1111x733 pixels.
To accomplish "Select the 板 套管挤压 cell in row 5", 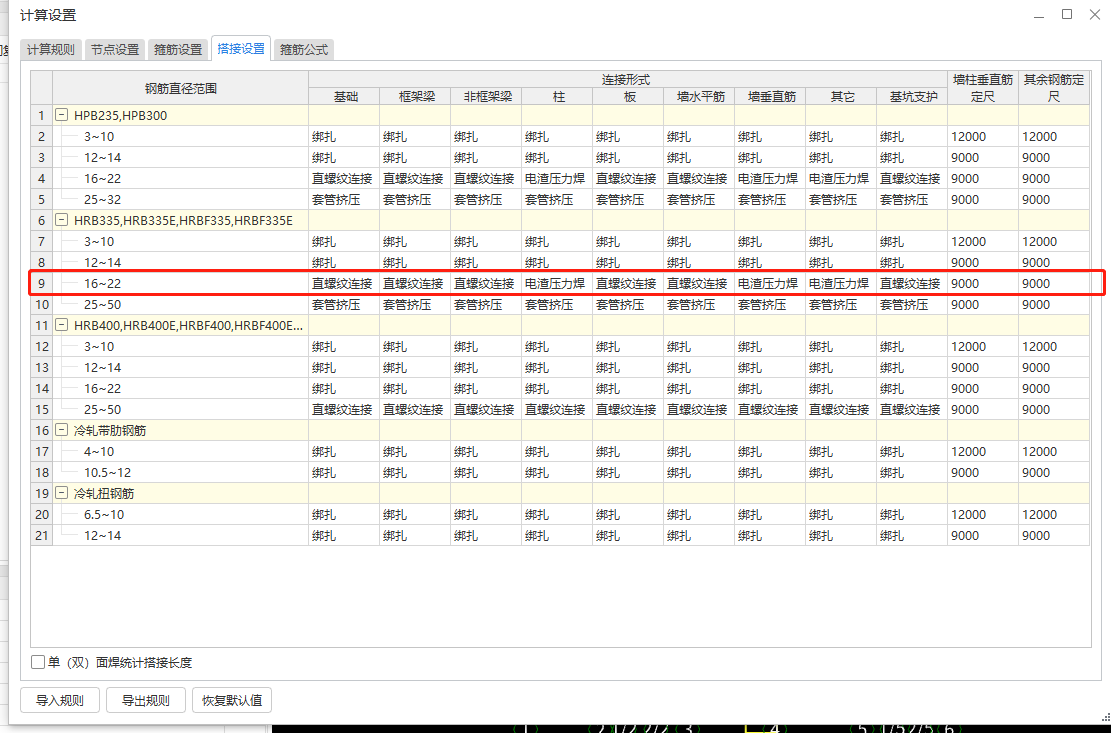I will 628,200.
